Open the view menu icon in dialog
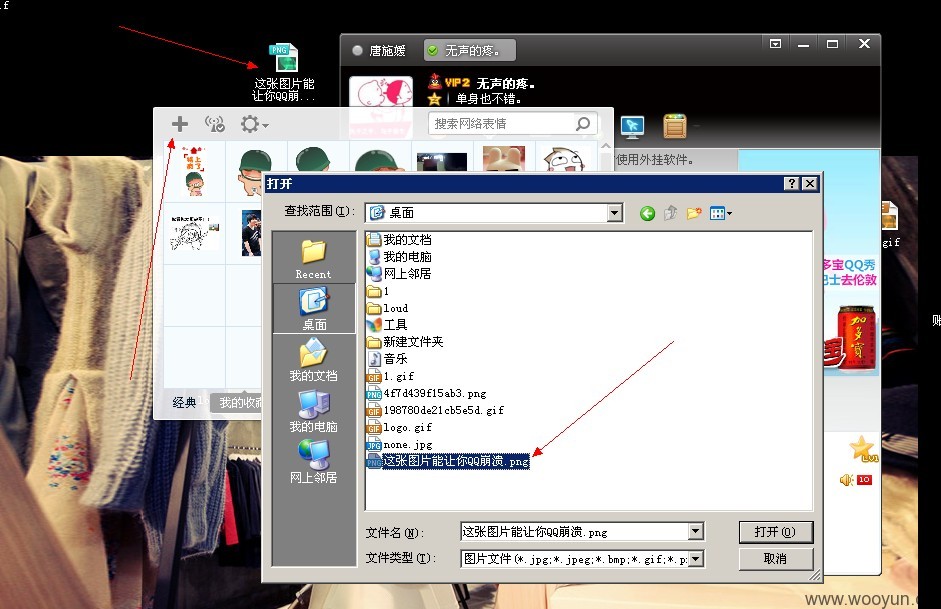This screenshot has width=941, height=609. click(x=720, y=213)
